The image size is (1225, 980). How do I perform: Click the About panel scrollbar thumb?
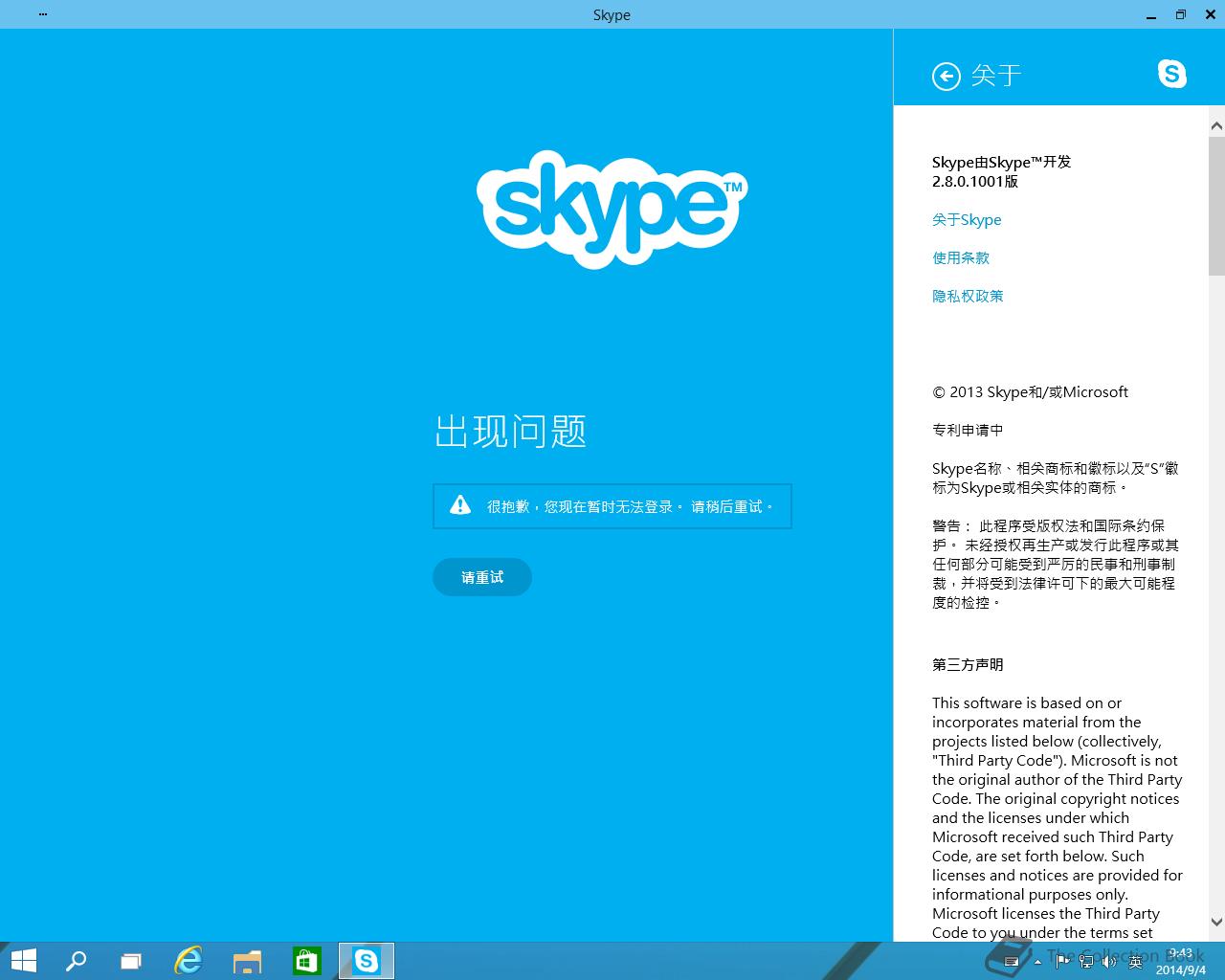[1216, 206]
